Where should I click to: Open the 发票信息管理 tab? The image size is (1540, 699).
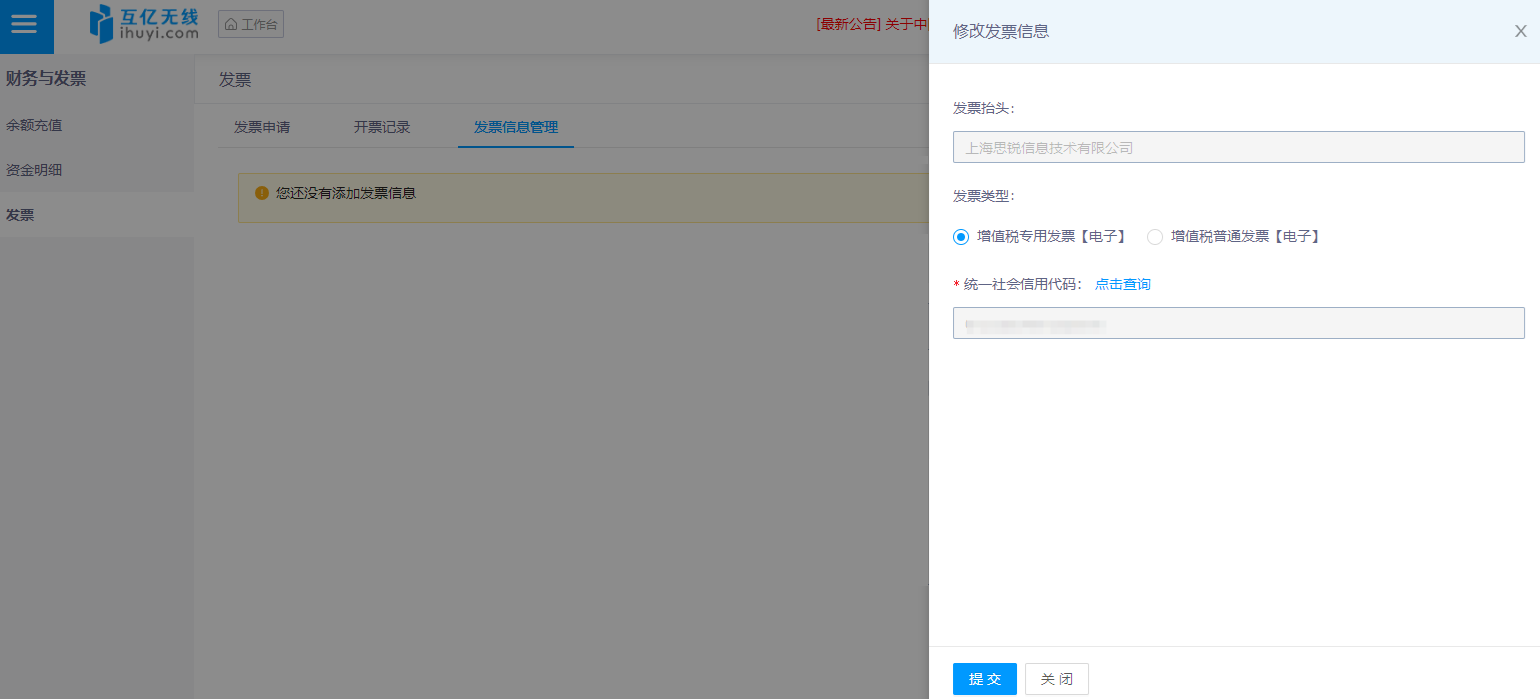click(516, 127)
